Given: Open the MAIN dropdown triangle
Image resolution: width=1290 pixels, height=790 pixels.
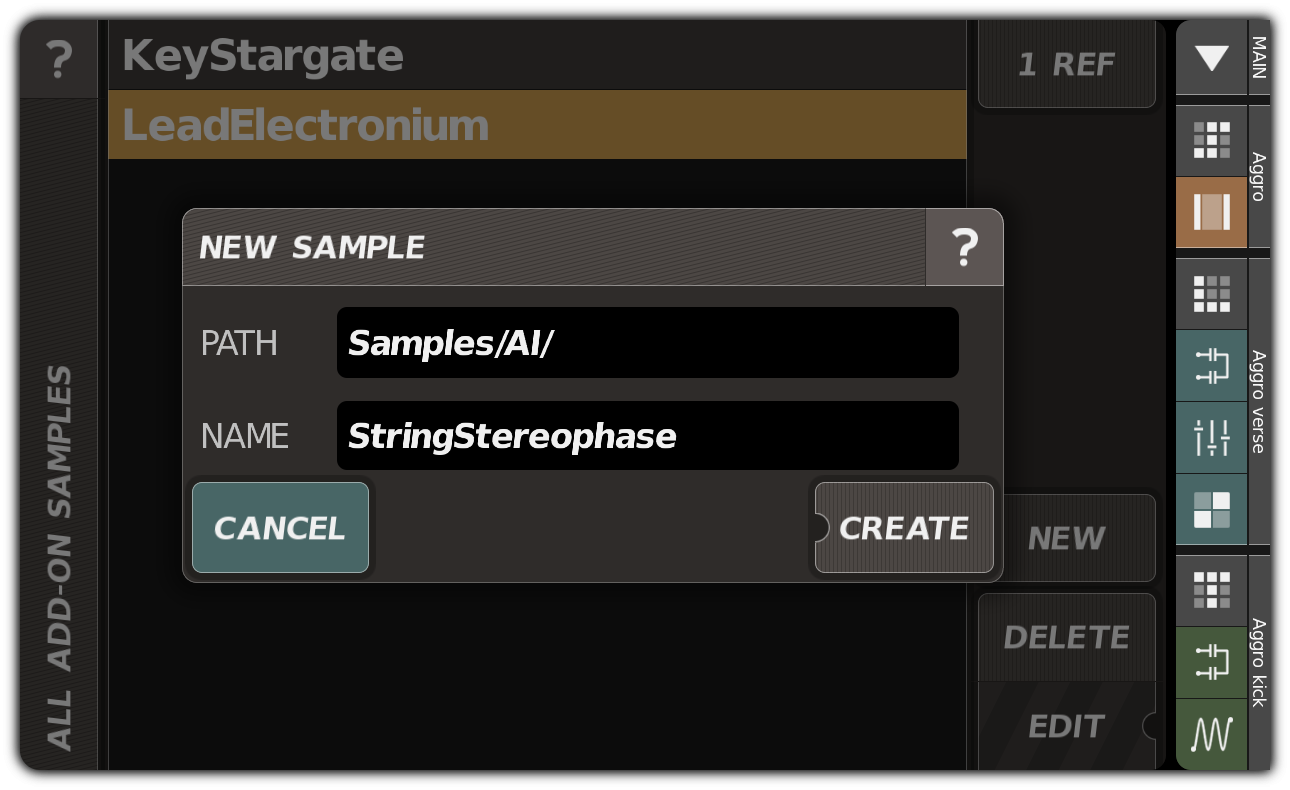Looking at the screenshot, I should point(1211,58).
